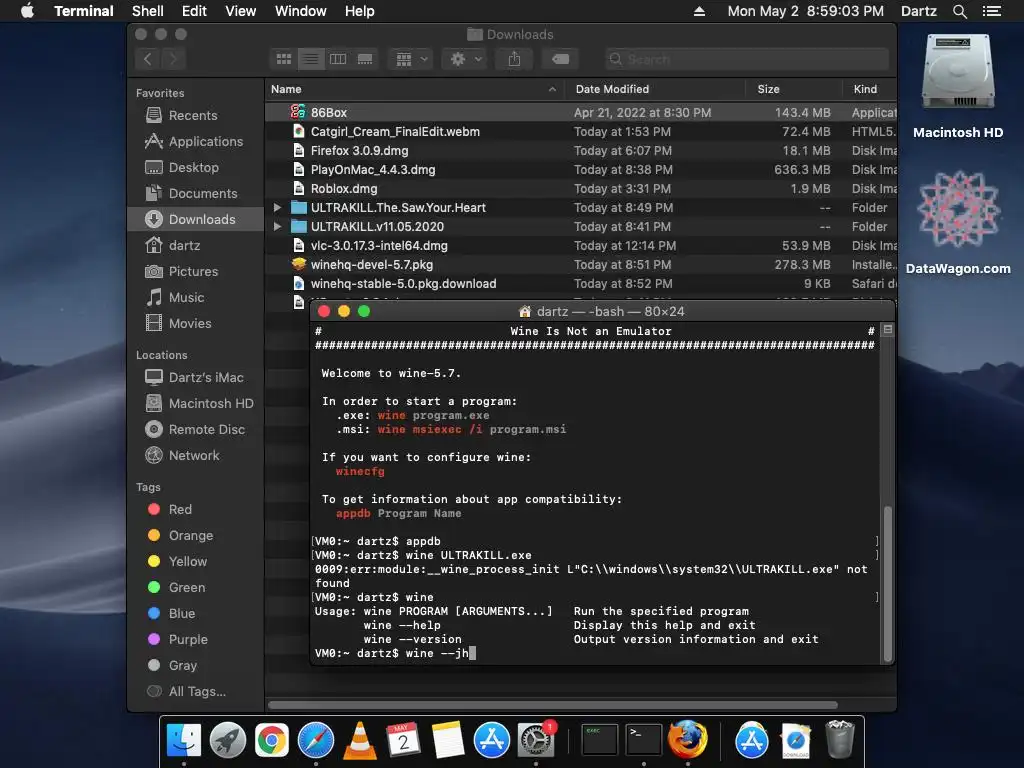Switch Finder to column view
This screenshot has width=1024, height=768.
[338, 59]
